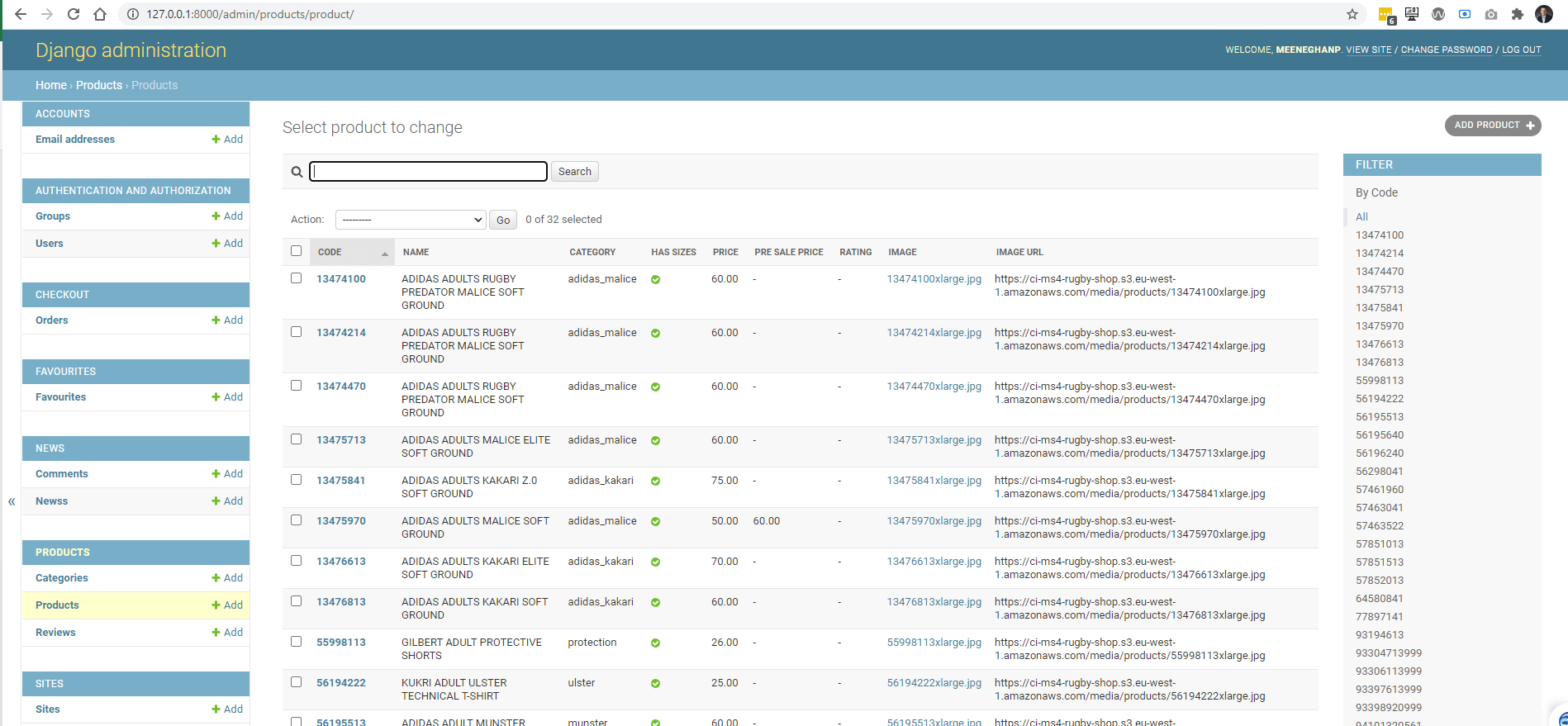
Task: Open the ACCOUNTS section header
Action: [63, 114]
